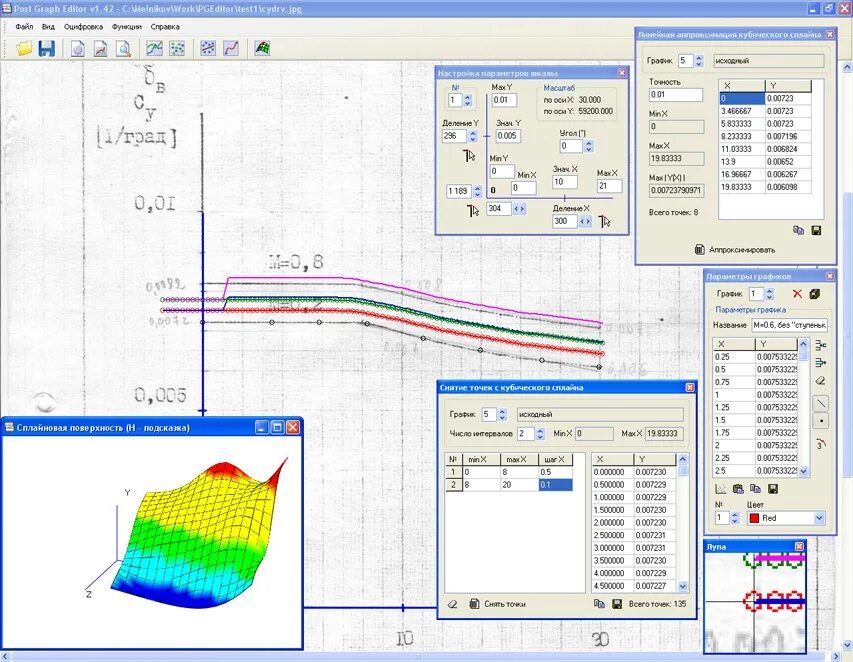
Task: Click copy icon near Всего точек: 135
Action: [x=599, y=604]
